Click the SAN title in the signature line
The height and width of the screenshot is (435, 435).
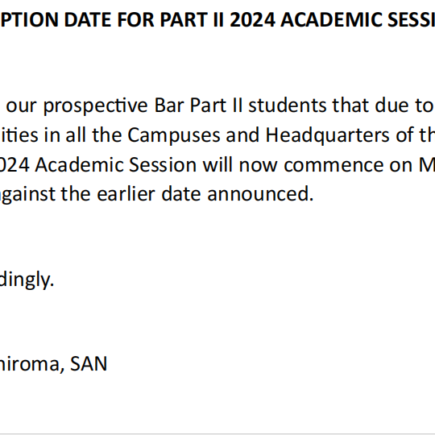pos(89,364)
